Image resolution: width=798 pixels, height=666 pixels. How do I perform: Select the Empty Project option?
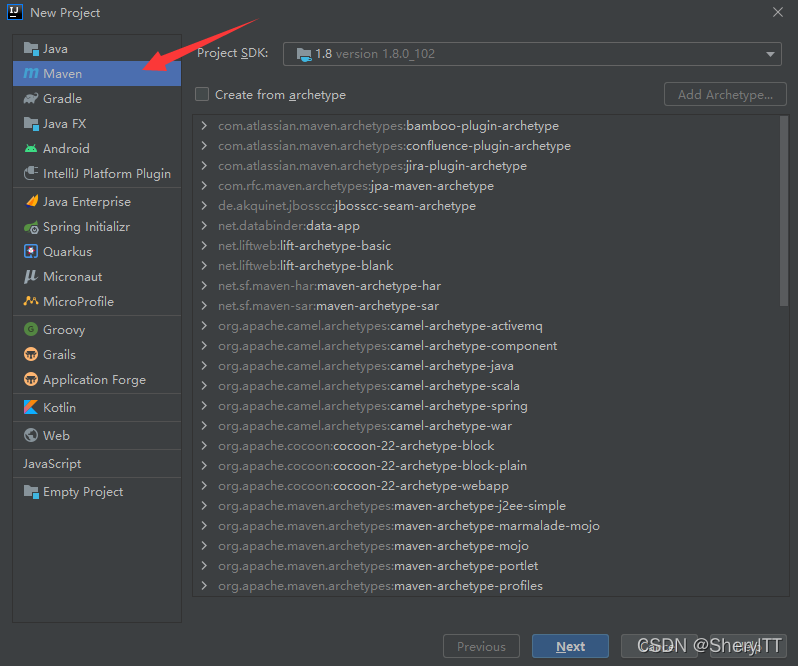97,492
